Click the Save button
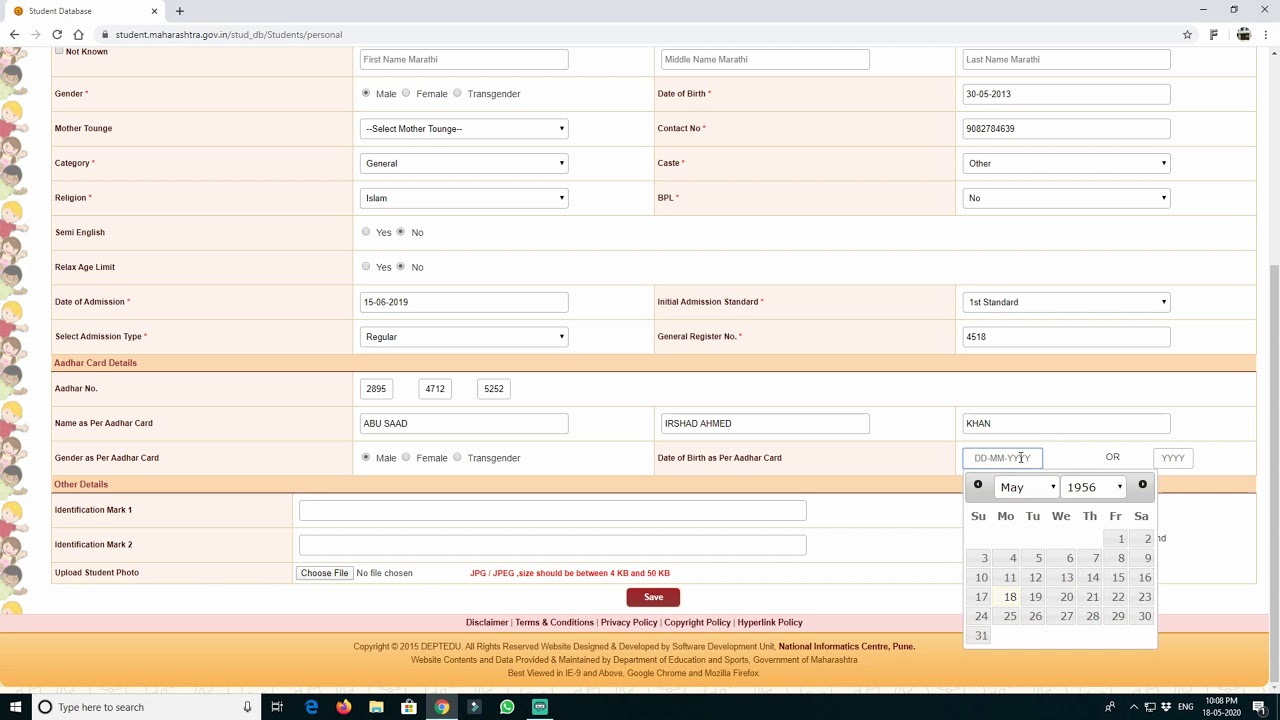 [653, 597]
